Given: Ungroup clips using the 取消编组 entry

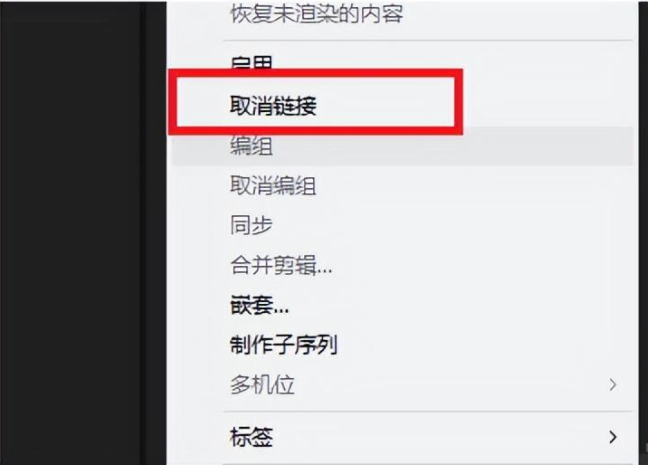Looking at the screenshot, I should 273,185.
